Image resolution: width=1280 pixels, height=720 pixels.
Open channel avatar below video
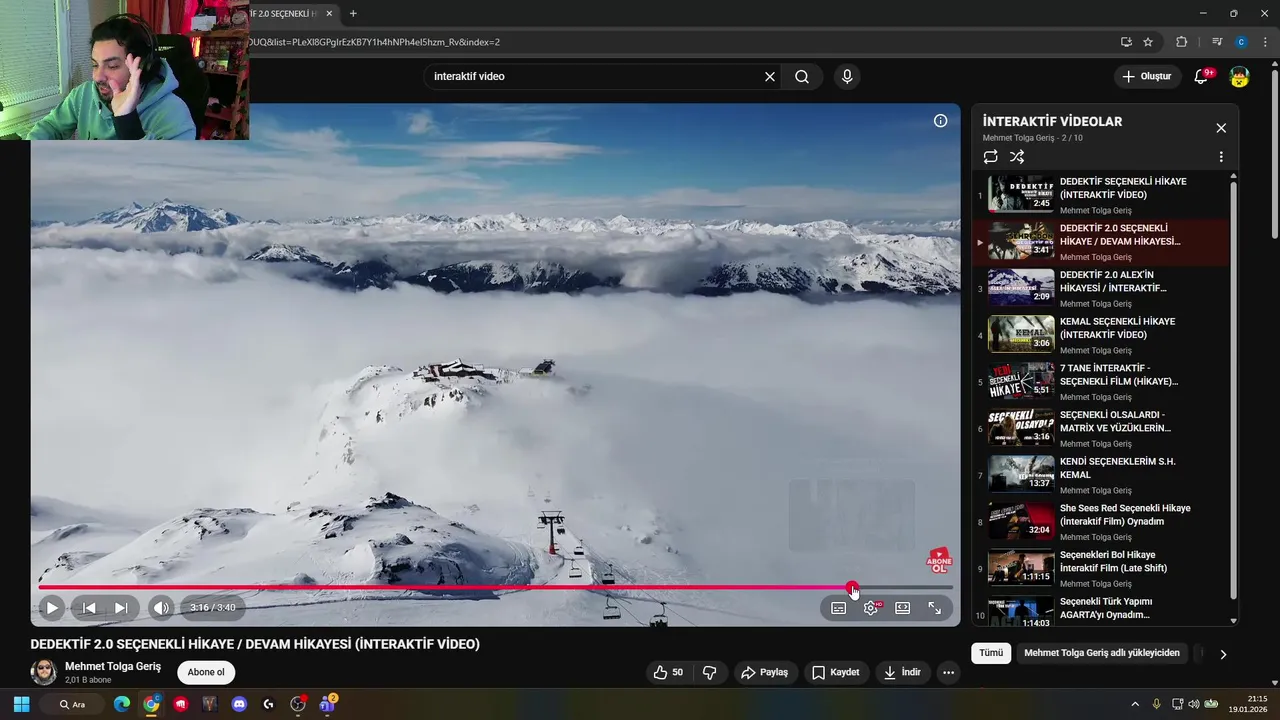tap(44, 672)
